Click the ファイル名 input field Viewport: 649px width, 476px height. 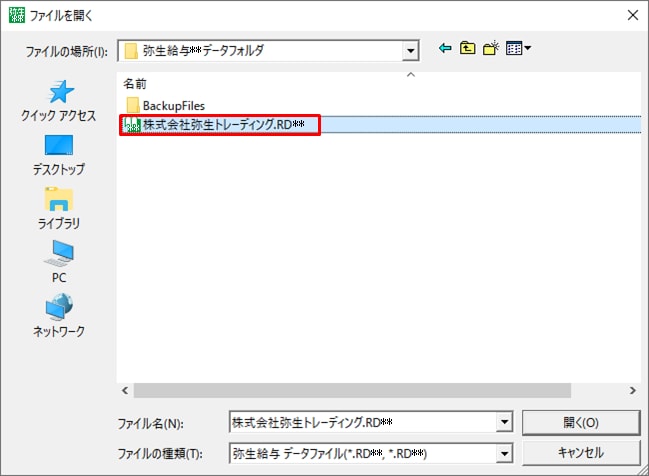[x=363, y=422]
